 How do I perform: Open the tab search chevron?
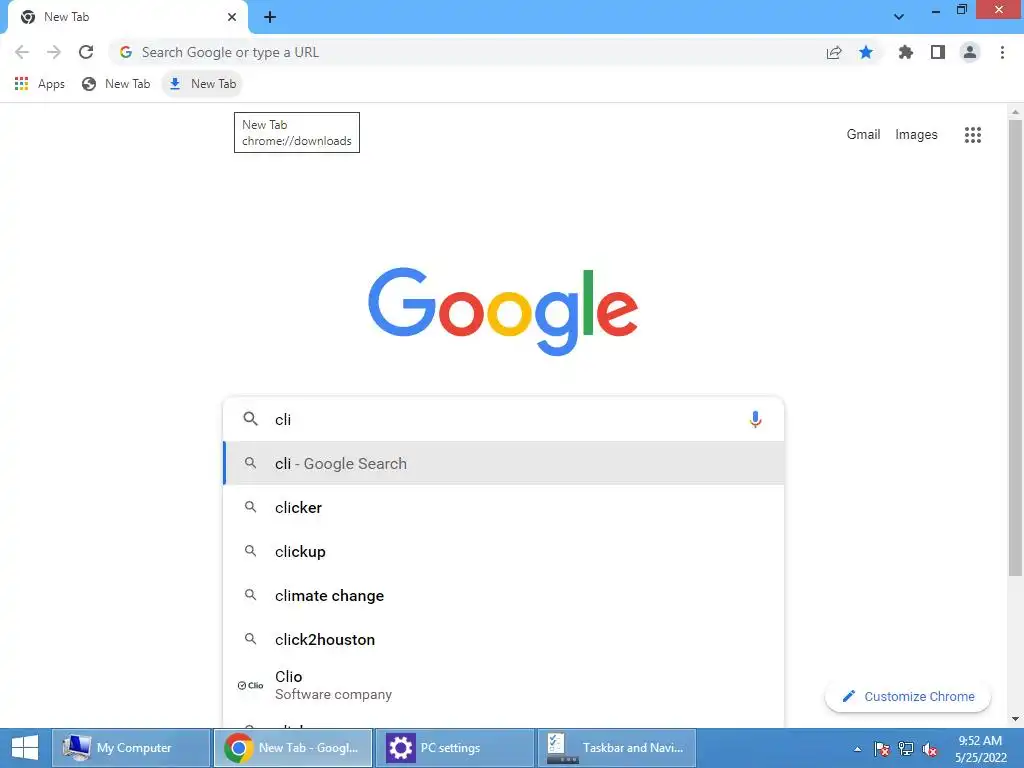899,17
